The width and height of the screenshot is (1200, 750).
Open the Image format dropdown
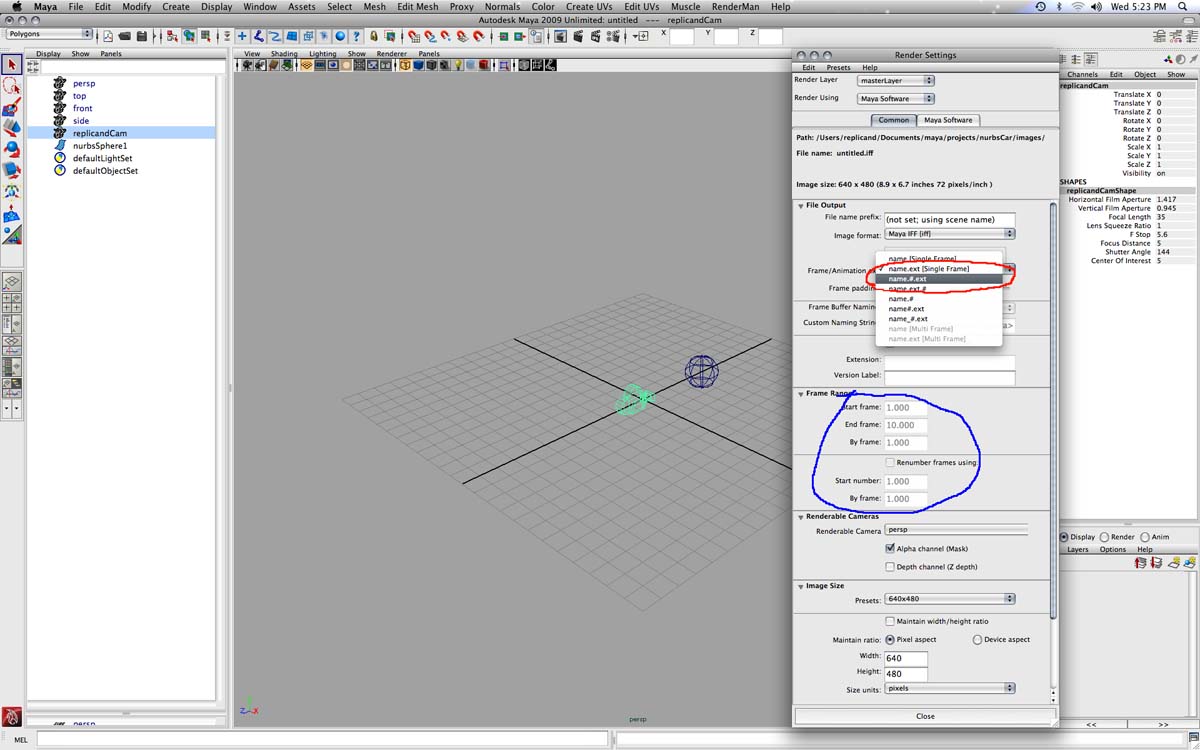point(950,234)
